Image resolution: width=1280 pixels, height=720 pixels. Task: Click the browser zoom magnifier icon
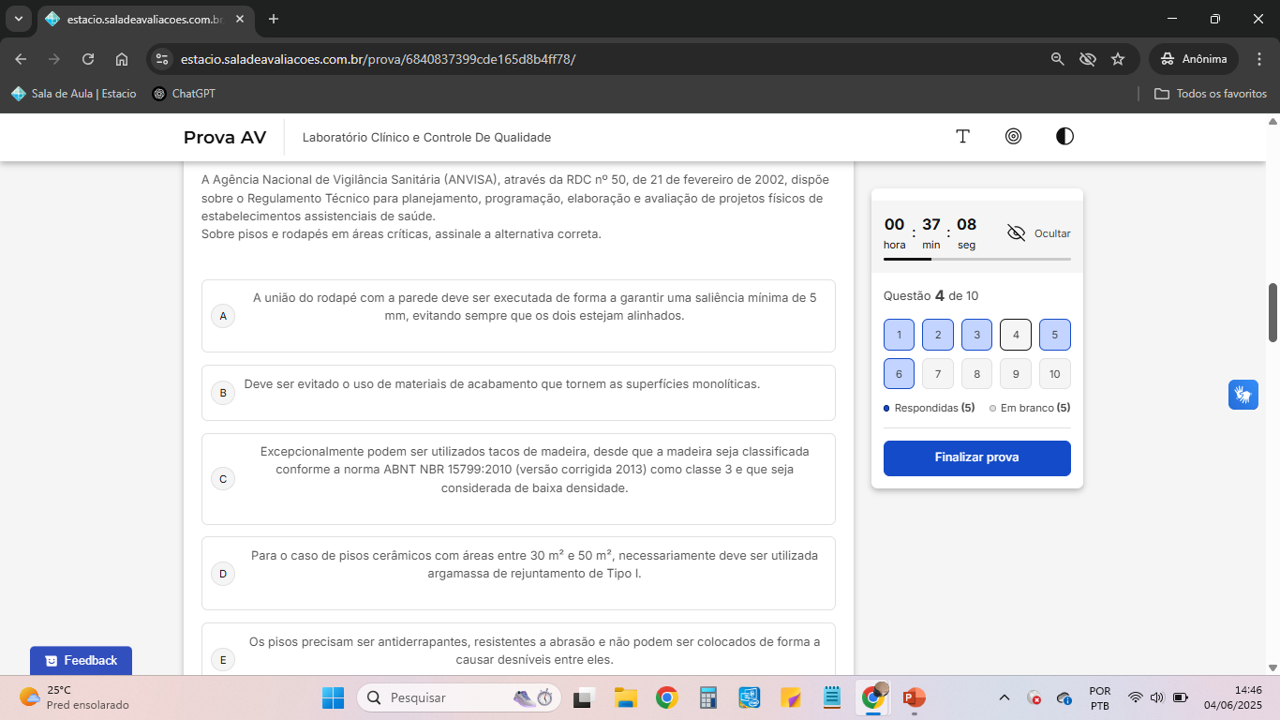1057,59
